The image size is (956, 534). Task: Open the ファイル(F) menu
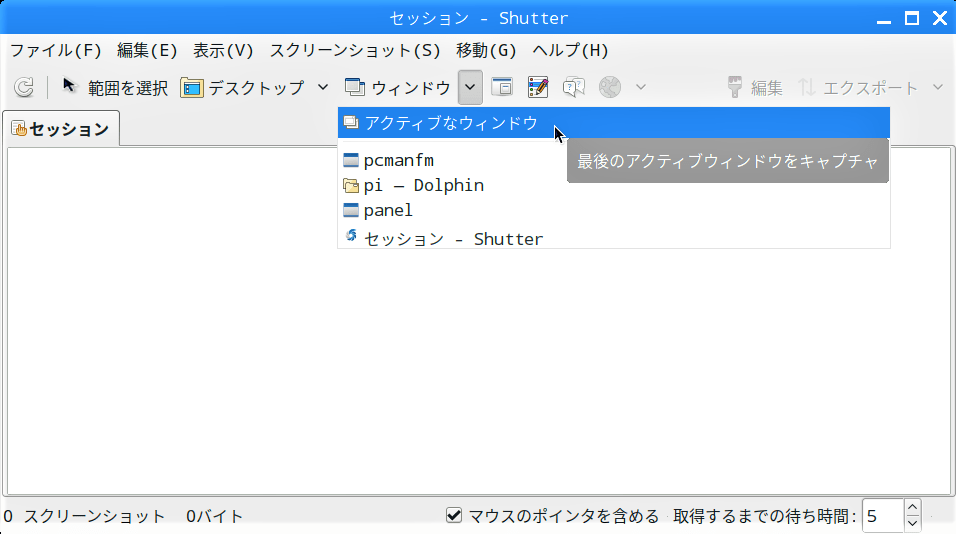click(55, 50)
